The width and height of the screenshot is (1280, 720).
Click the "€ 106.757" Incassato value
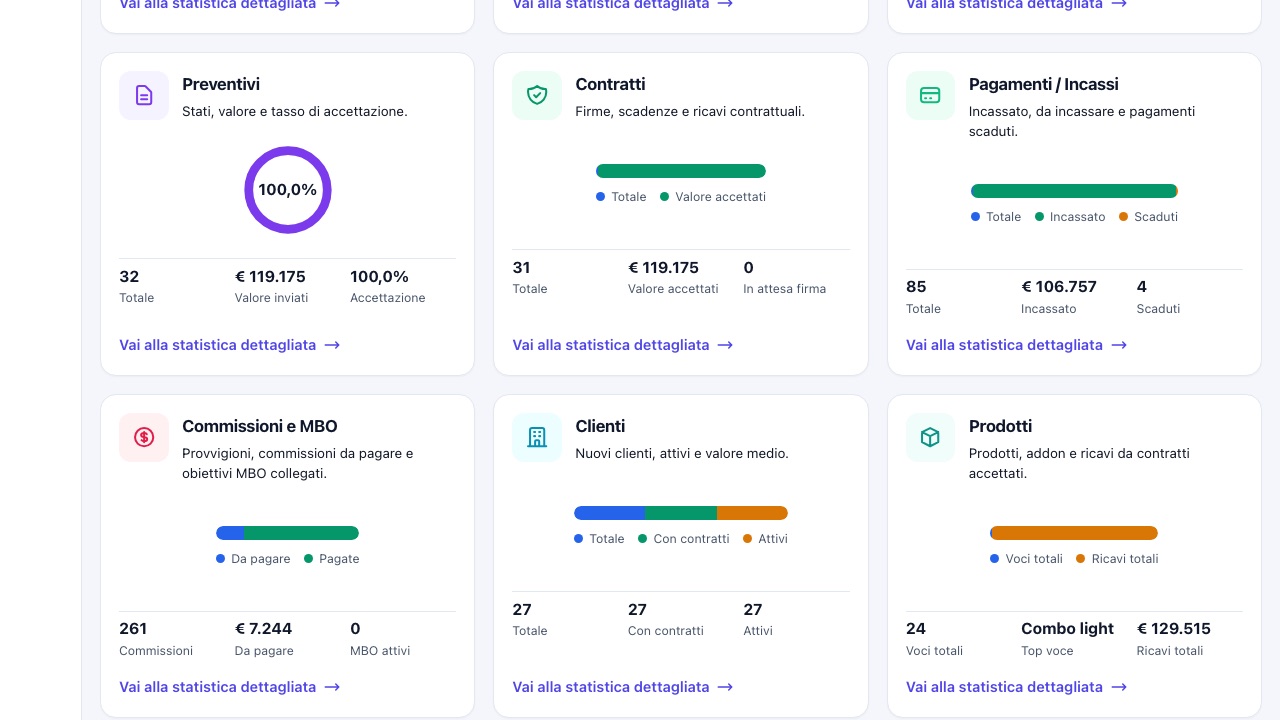pyautogui.click(x=1059, y=287)
